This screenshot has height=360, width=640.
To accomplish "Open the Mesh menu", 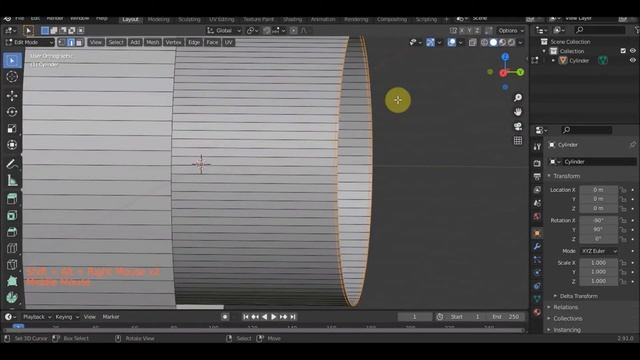I will point(153,42).
